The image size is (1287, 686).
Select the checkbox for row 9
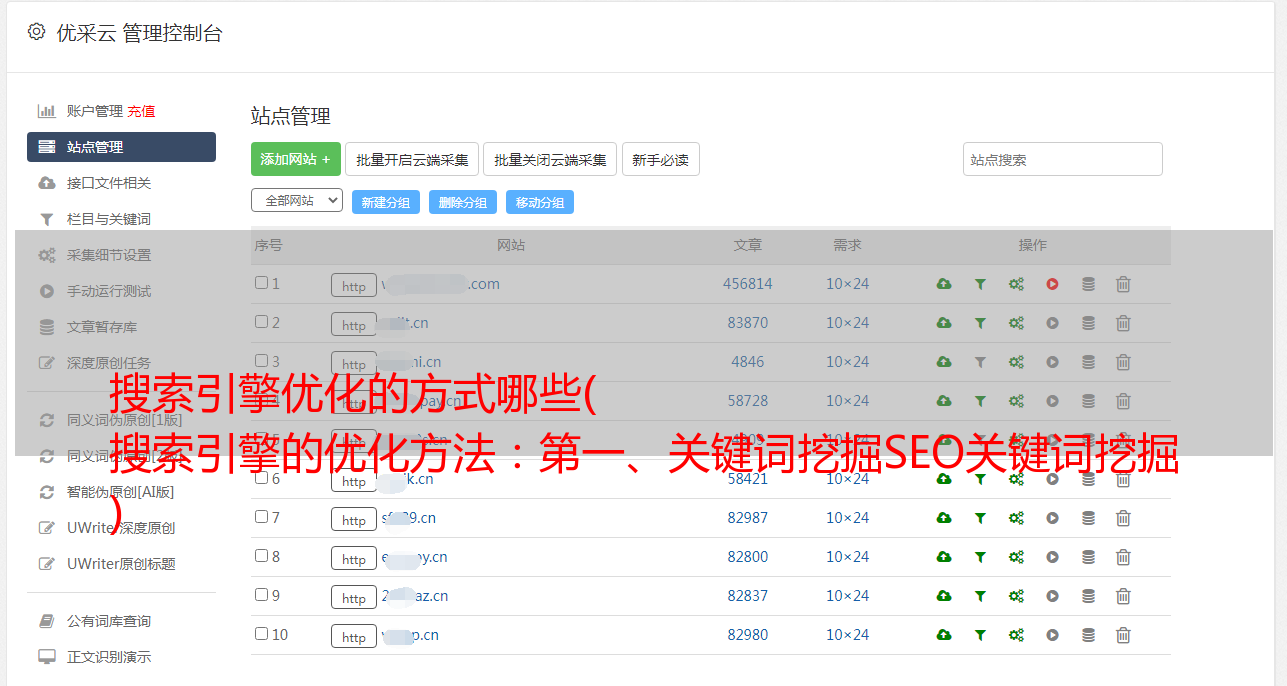(261, 595)
